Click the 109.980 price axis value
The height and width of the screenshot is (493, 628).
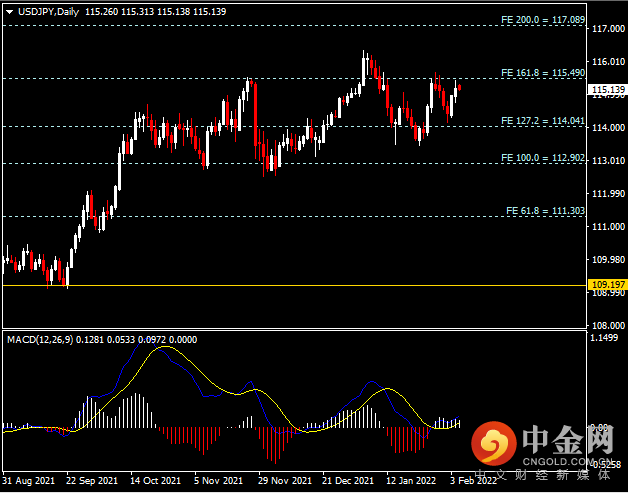[608, 260]
